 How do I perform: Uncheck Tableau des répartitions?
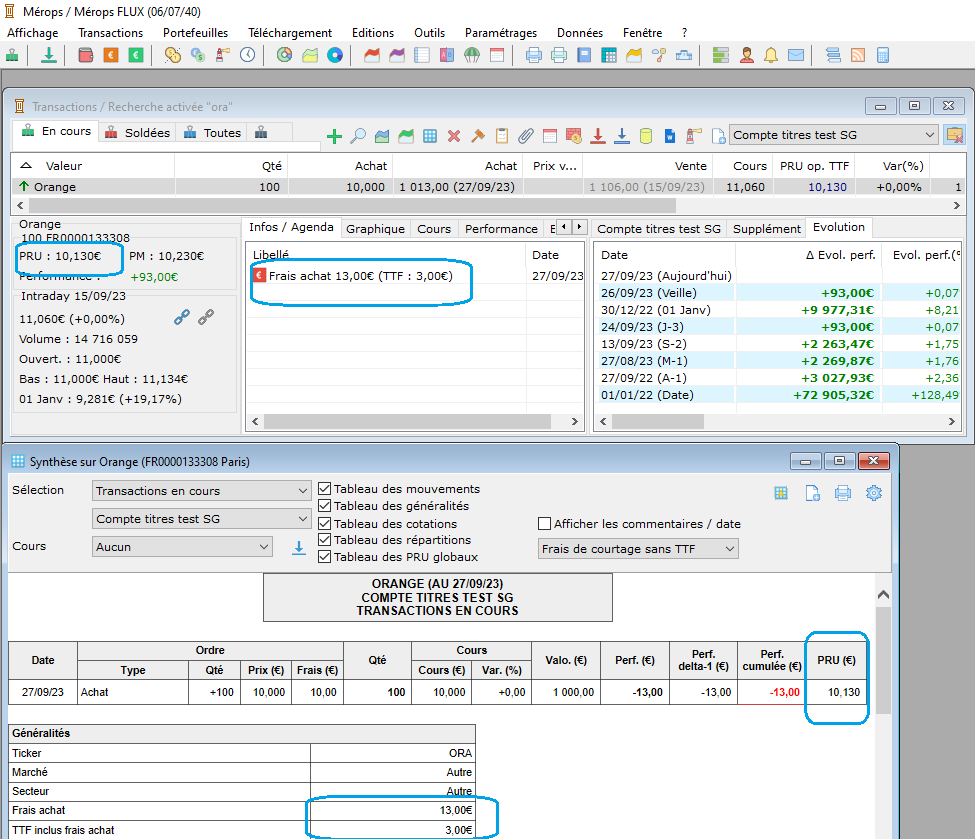[325, 540]
